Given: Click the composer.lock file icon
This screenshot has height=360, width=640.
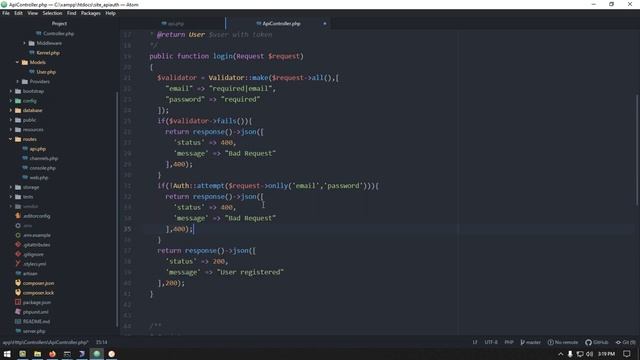Looking at the screenshot, I should pos(18,293).
